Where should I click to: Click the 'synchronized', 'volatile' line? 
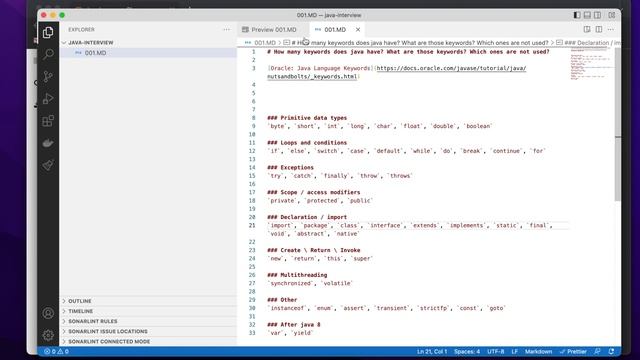point(310,283)
